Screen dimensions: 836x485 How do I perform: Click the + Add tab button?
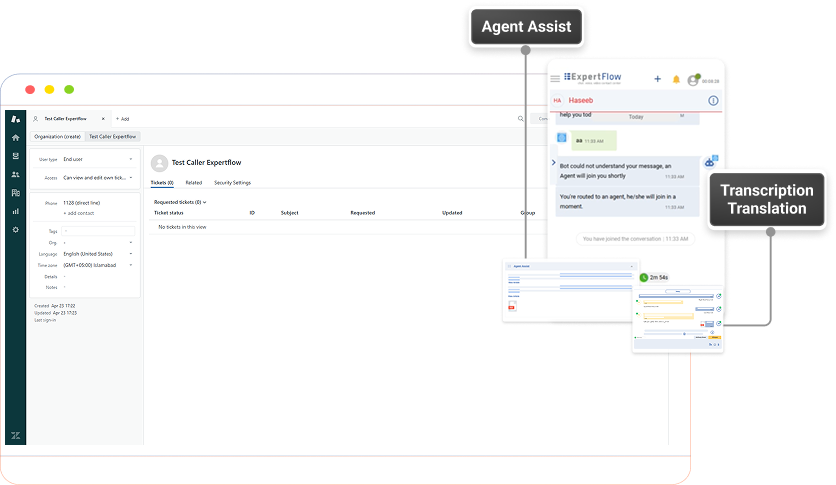123,119
